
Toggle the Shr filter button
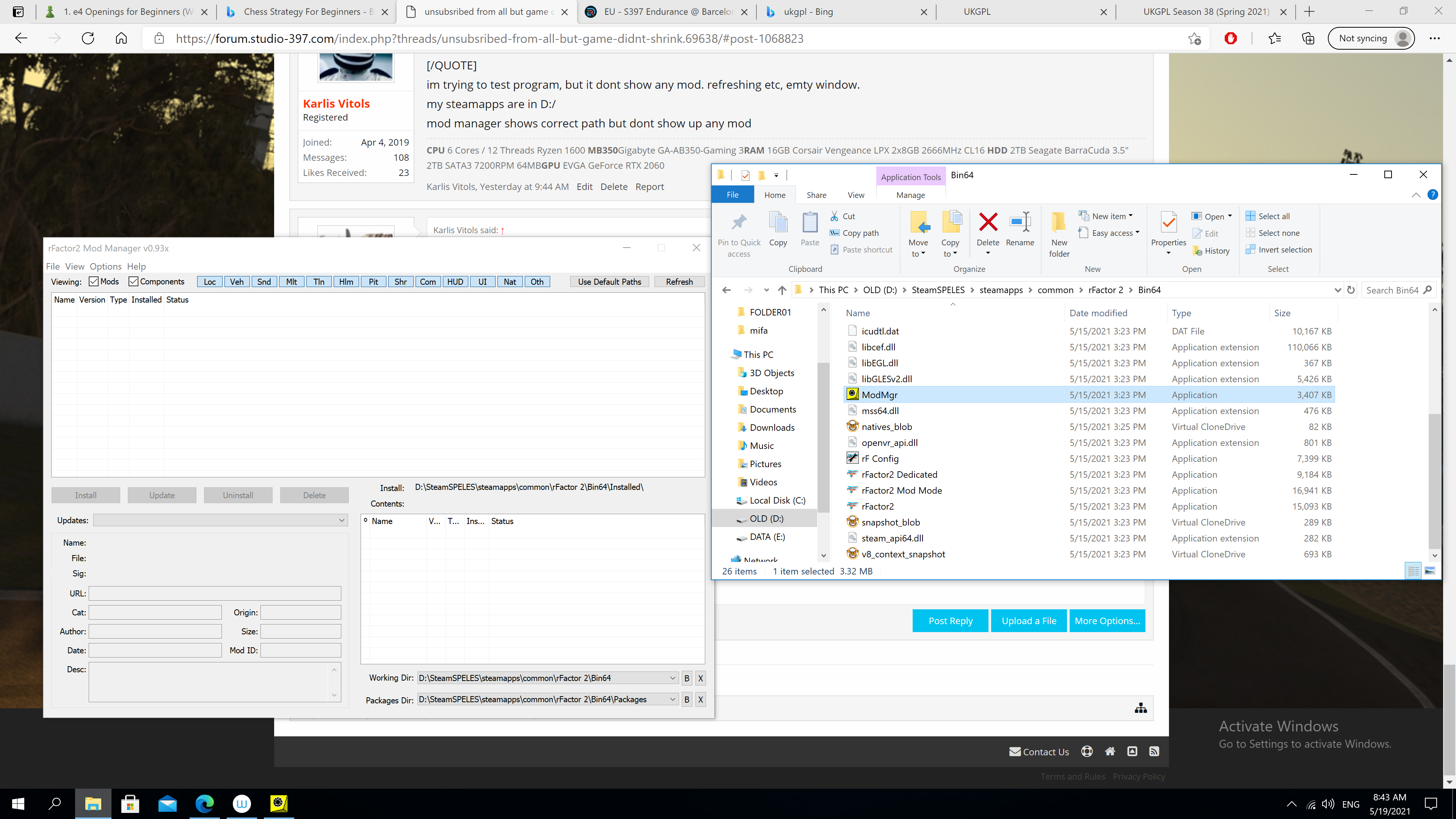pyautogui.click(x=401, y=281)
